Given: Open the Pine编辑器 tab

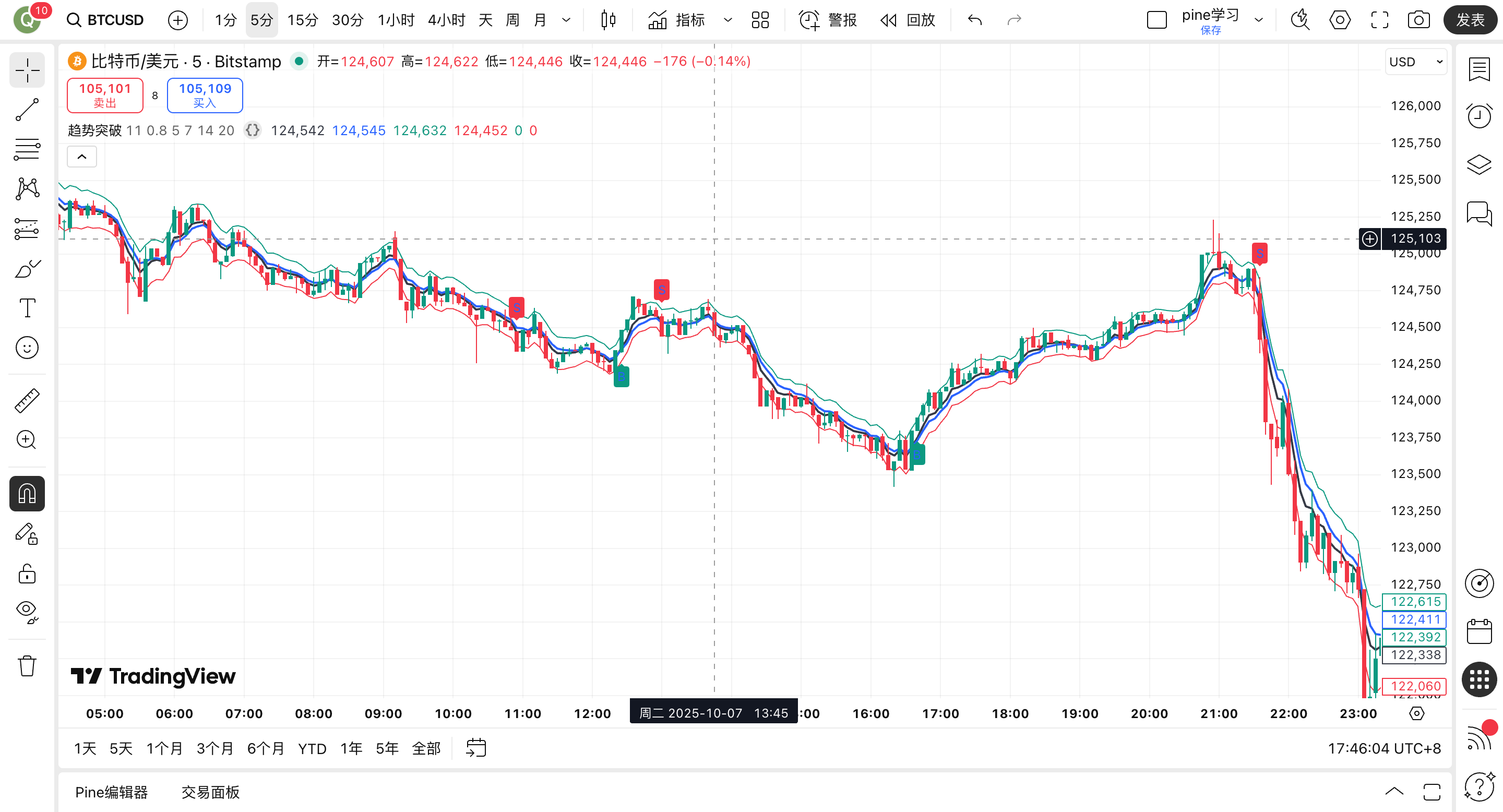Looking at the screenshot, I should click(x=112, y=792).
